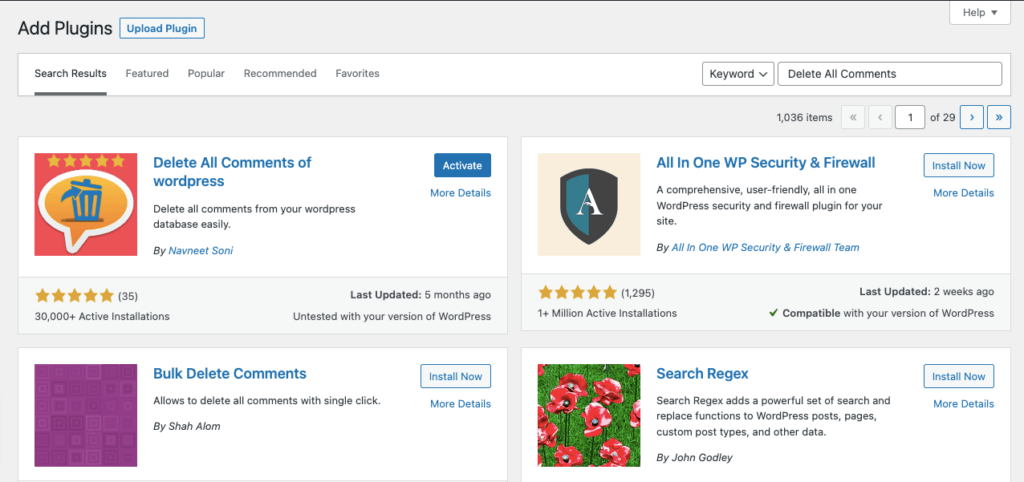Click 'Last Updated: 2 weeks ago' text
Screen dimensions: 1024x482
[x=927, y=292]
